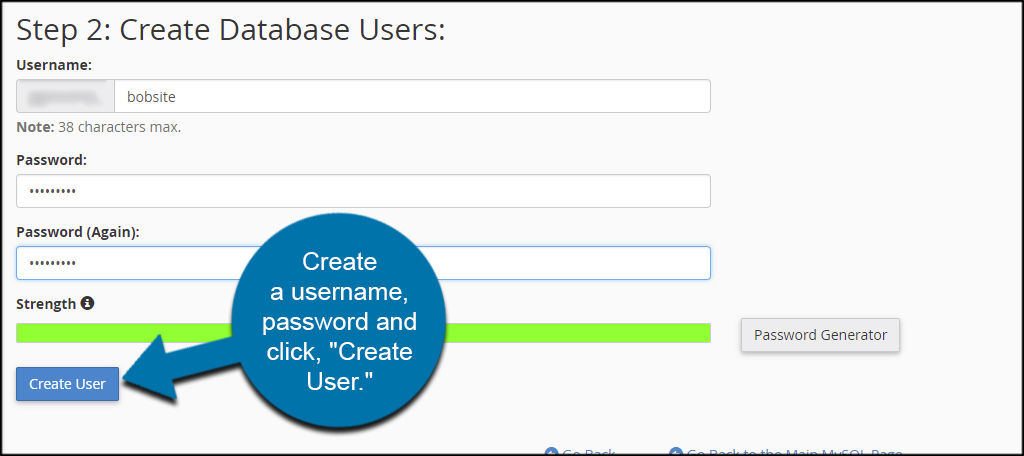Click the Create User button
1024x456 pixels.
(x=67, y=384)
